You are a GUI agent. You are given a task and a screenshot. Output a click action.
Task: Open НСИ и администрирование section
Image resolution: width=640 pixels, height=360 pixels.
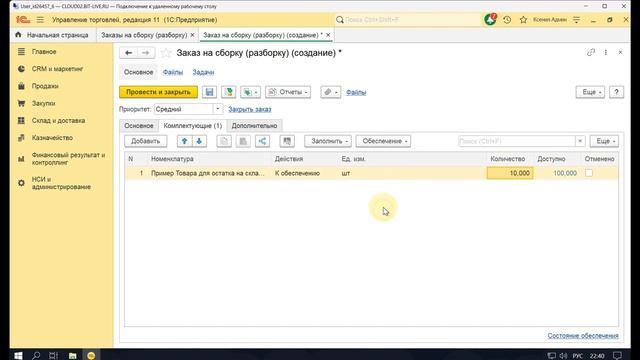pyautogui.click(x=61, y=183)
